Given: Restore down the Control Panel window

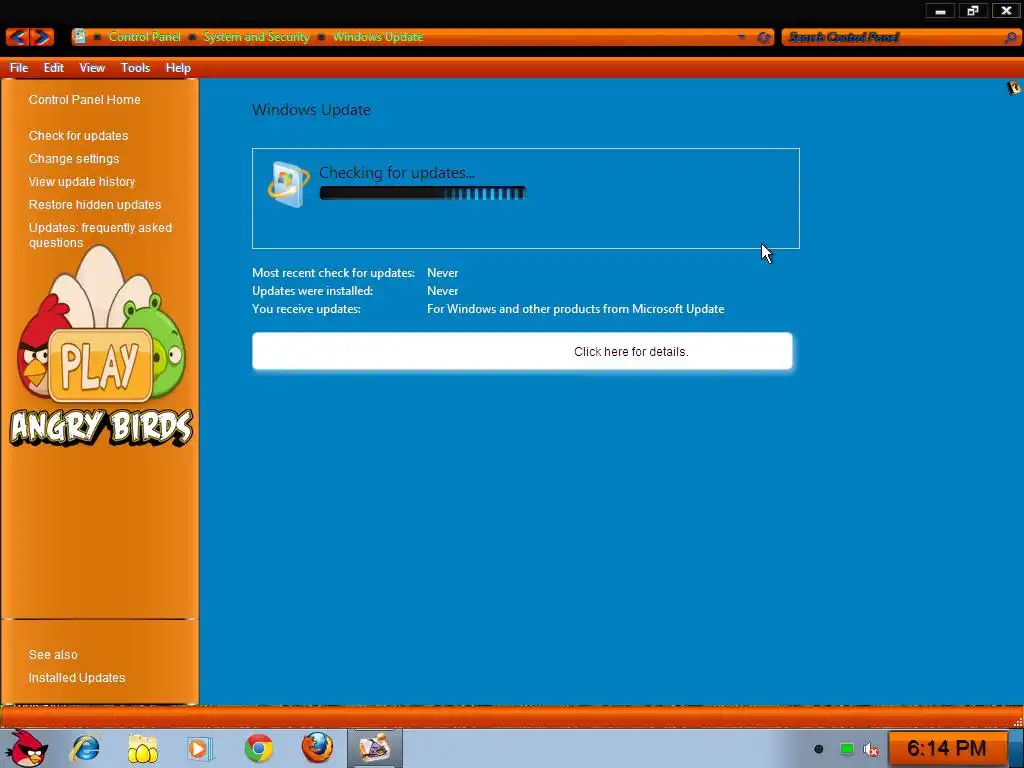Looking at the screenshot, I should click(x=973, y=10).
